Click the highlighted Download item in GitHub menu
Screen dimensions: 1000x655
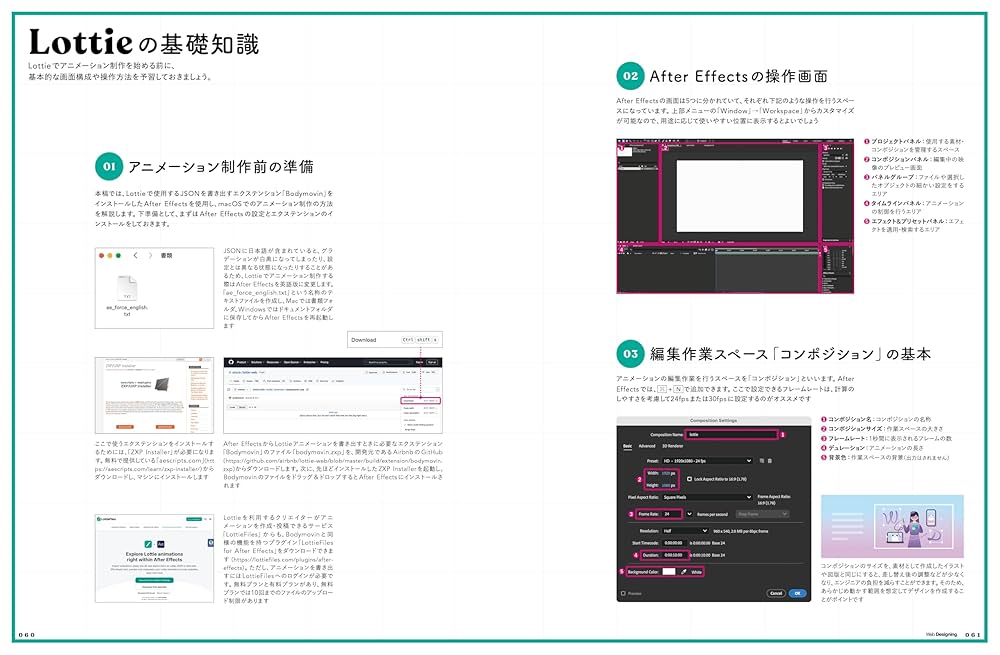pyautogui.click(x=420, y=401)
